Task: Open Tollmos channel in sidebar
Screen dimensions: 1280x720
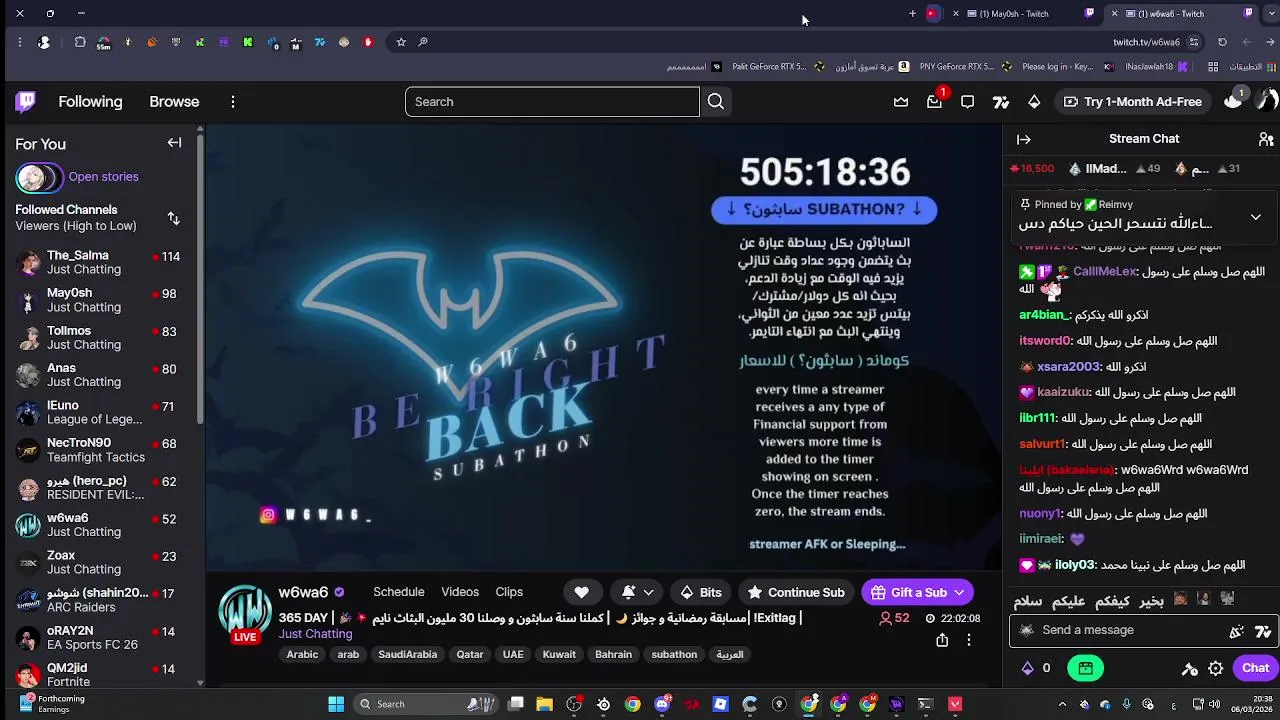Action: (x=101, y=337)
